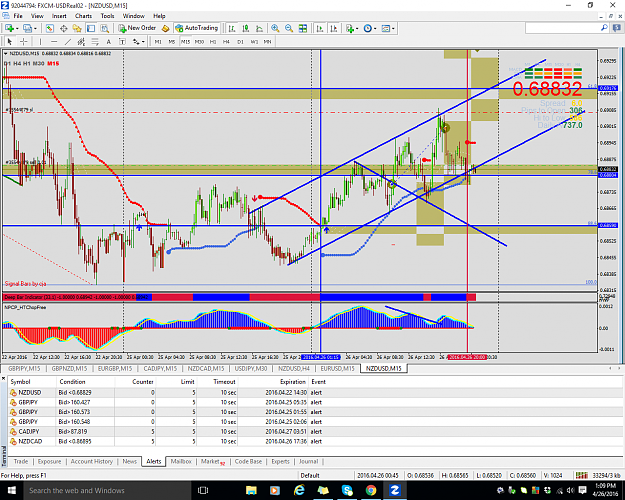Viewport: 625px width, 500px height.
Task: Toggle the Terminal window icon
Action: [91, 28]
